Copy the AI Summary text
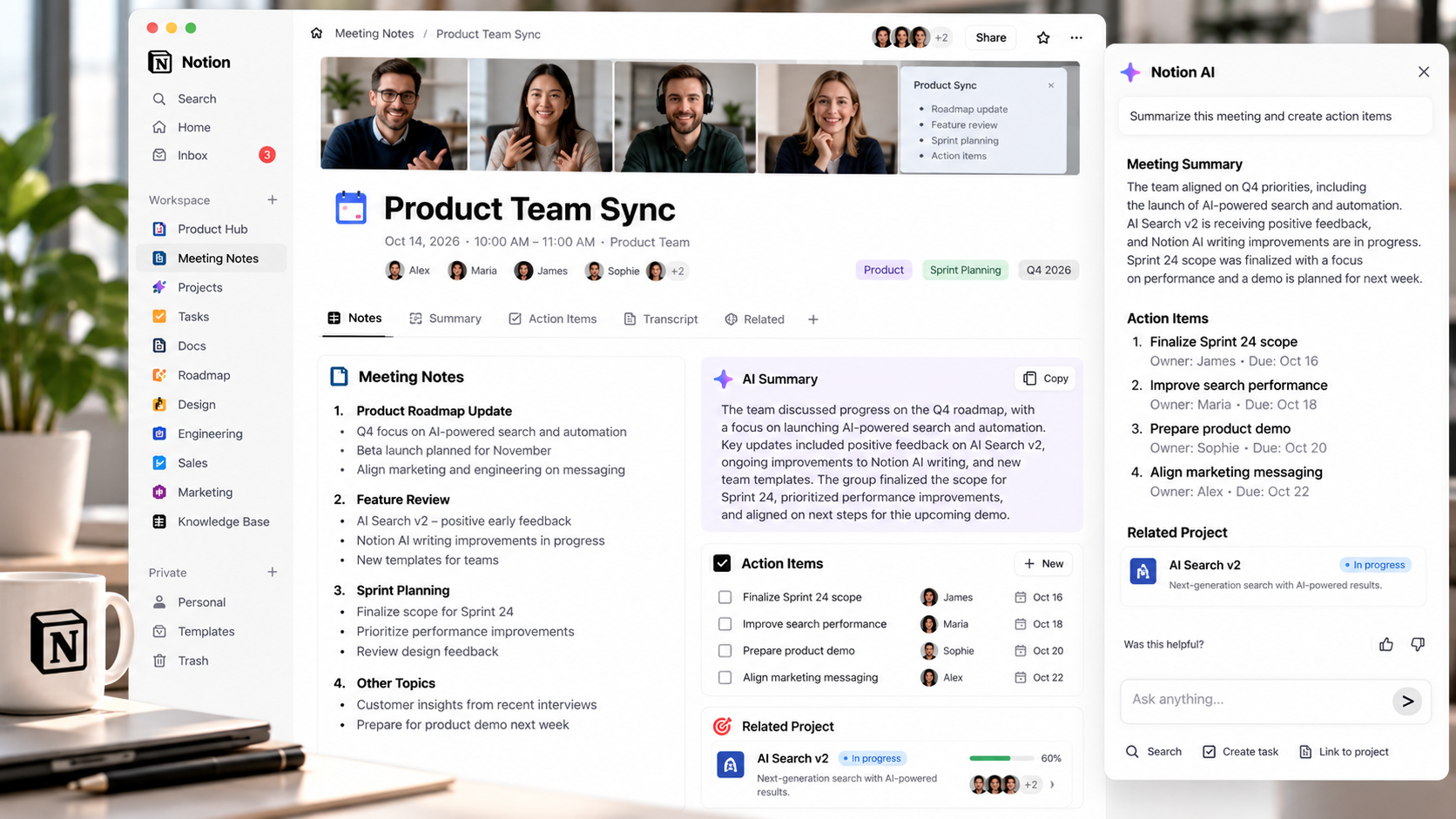The image size is (1456, 819). [1046, 379]
